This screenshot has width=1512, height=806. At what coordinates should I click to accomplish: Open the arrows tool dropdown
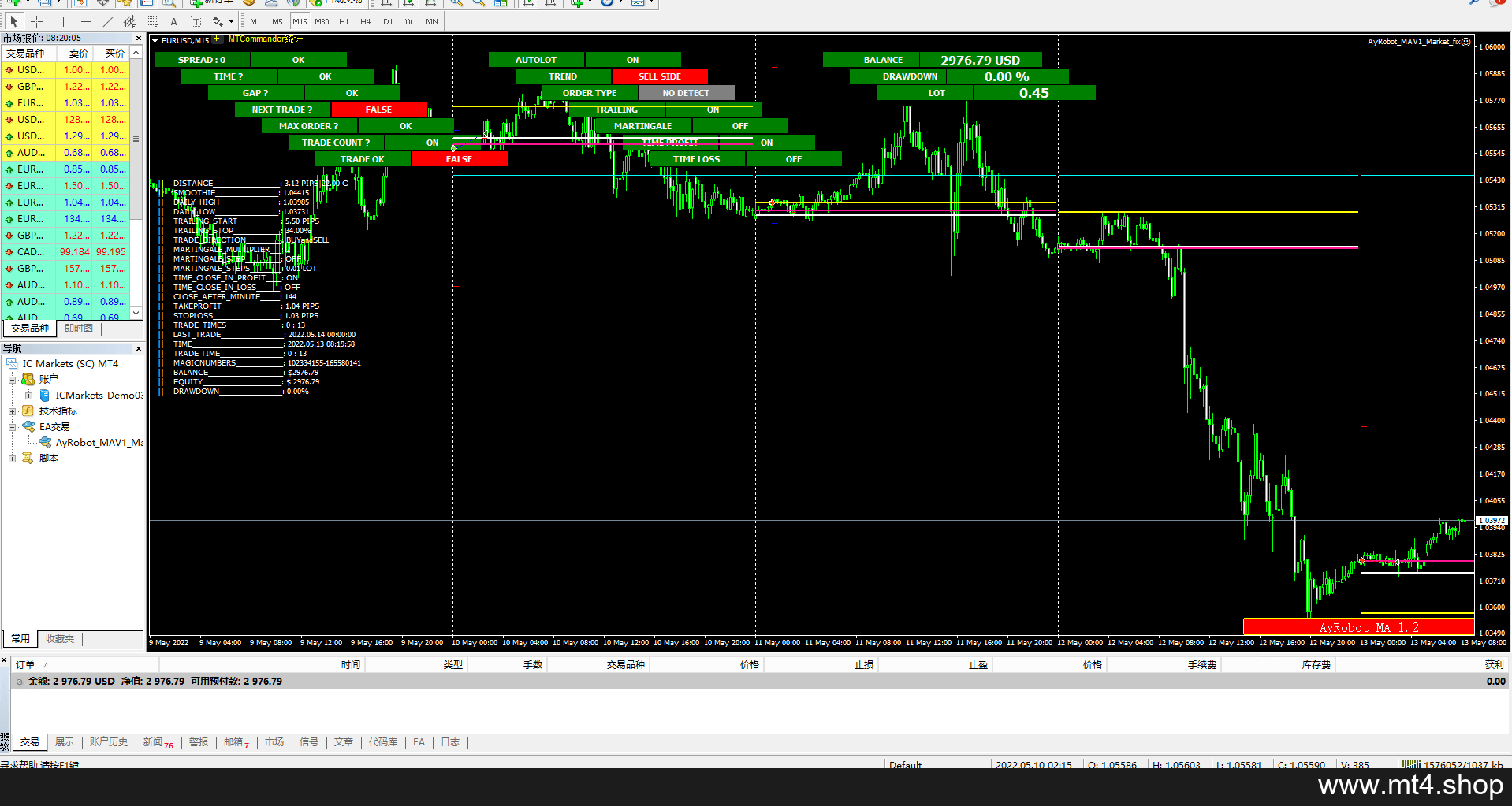231,22
